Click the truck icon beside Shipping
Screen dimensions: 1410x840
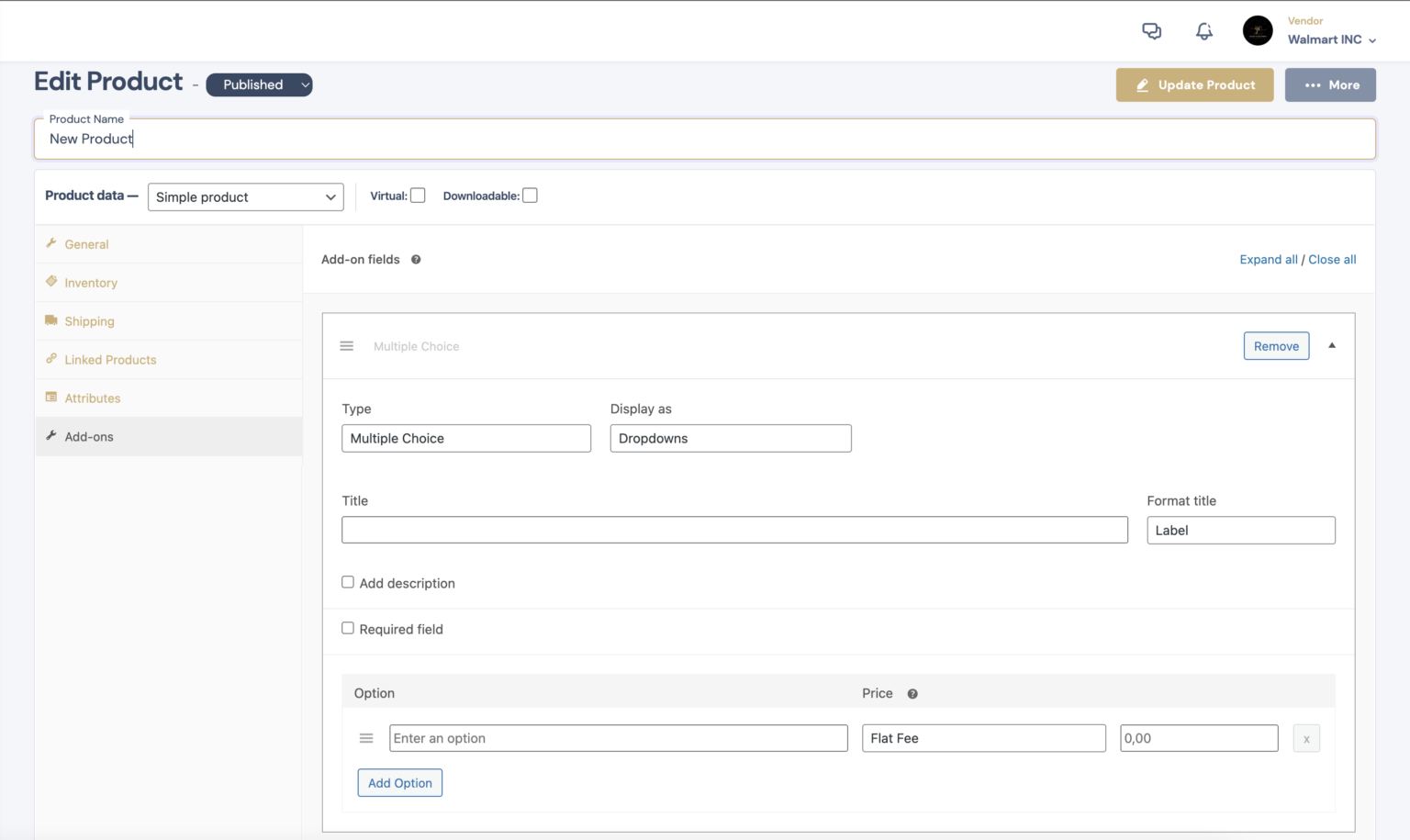point(52,320)
